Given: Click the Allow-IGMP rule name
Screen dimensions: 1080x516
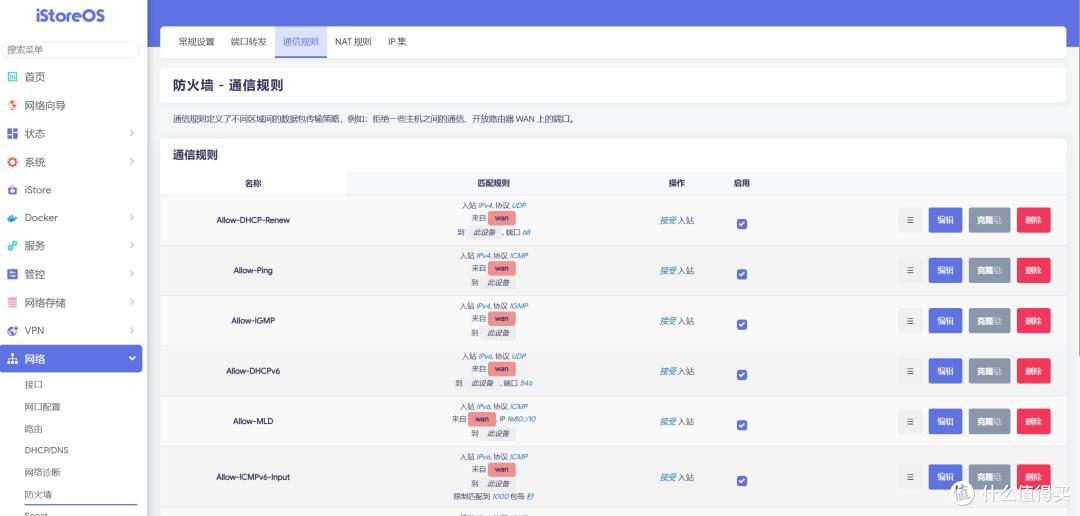Looking at the screenshot, I should pyautogui.click(x=253, y=321).
